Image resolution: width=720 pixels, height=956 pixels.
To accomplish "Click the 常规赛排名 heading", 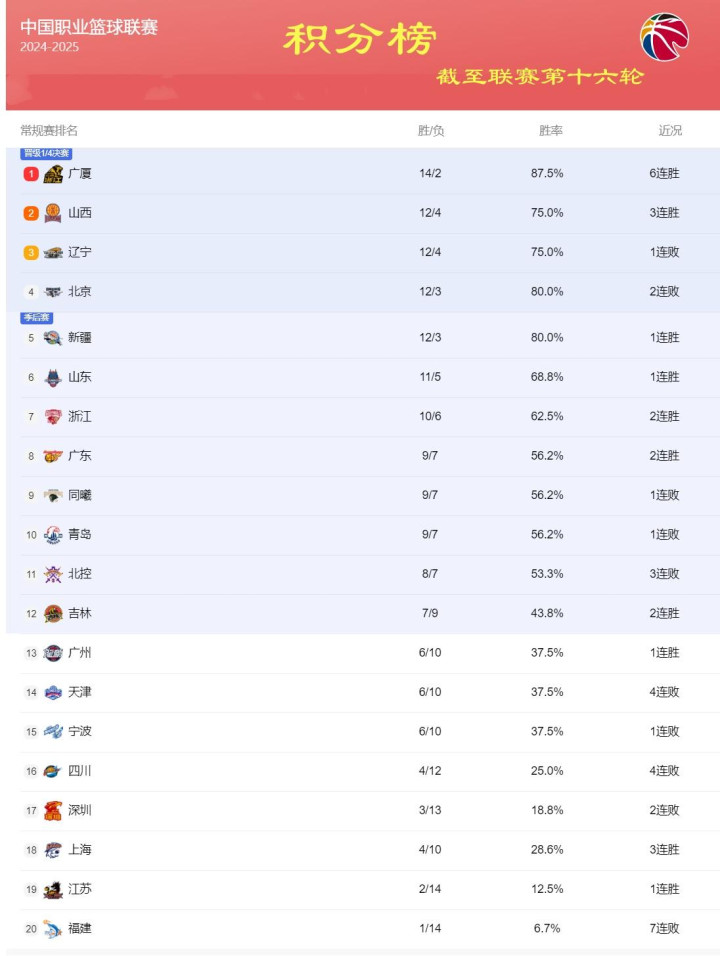I will tap(49, 130).
